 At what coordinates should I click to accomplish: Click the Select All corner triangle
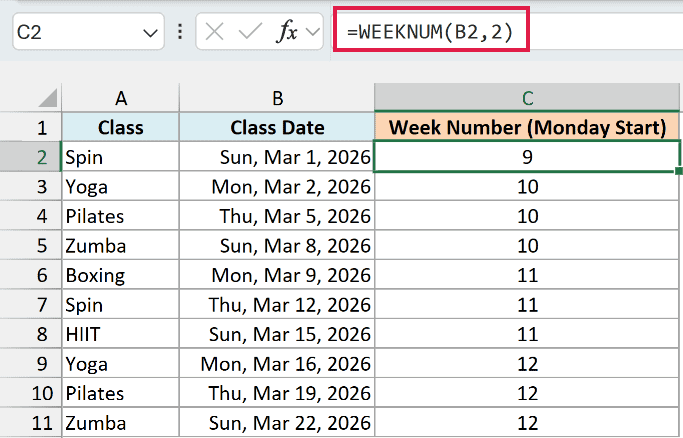(47, 98)
